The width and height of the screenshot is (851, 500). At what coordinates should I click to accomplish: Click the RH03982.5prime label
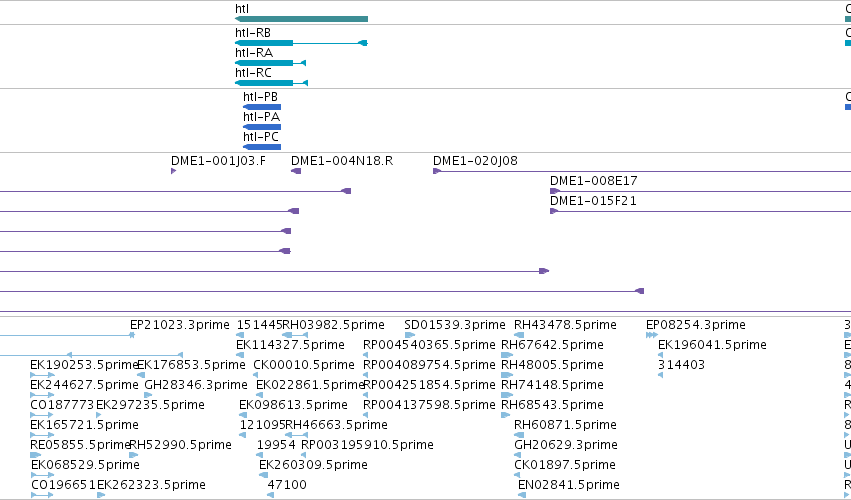(334, 325)
